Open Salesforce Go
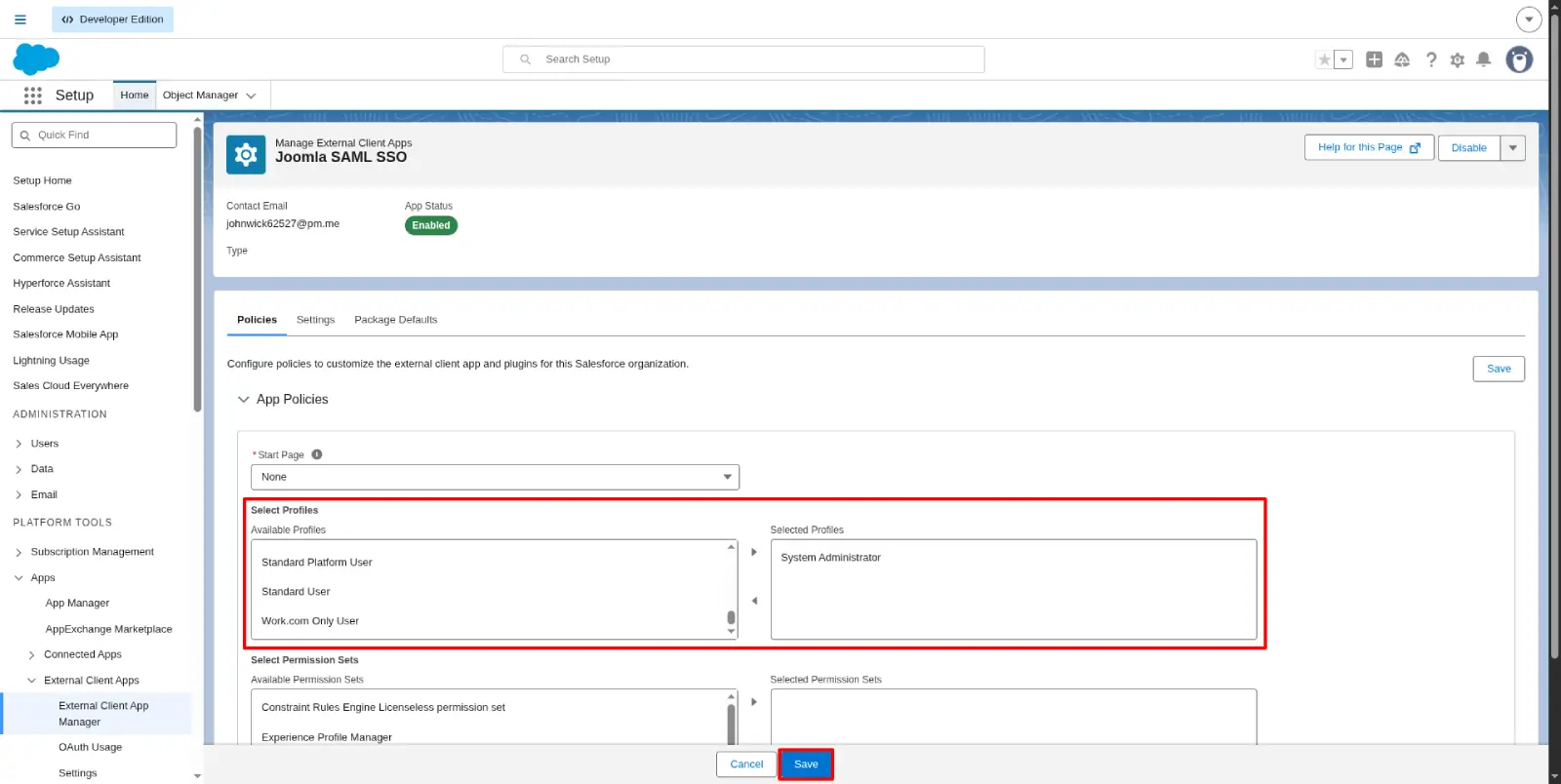 (47, 207)
